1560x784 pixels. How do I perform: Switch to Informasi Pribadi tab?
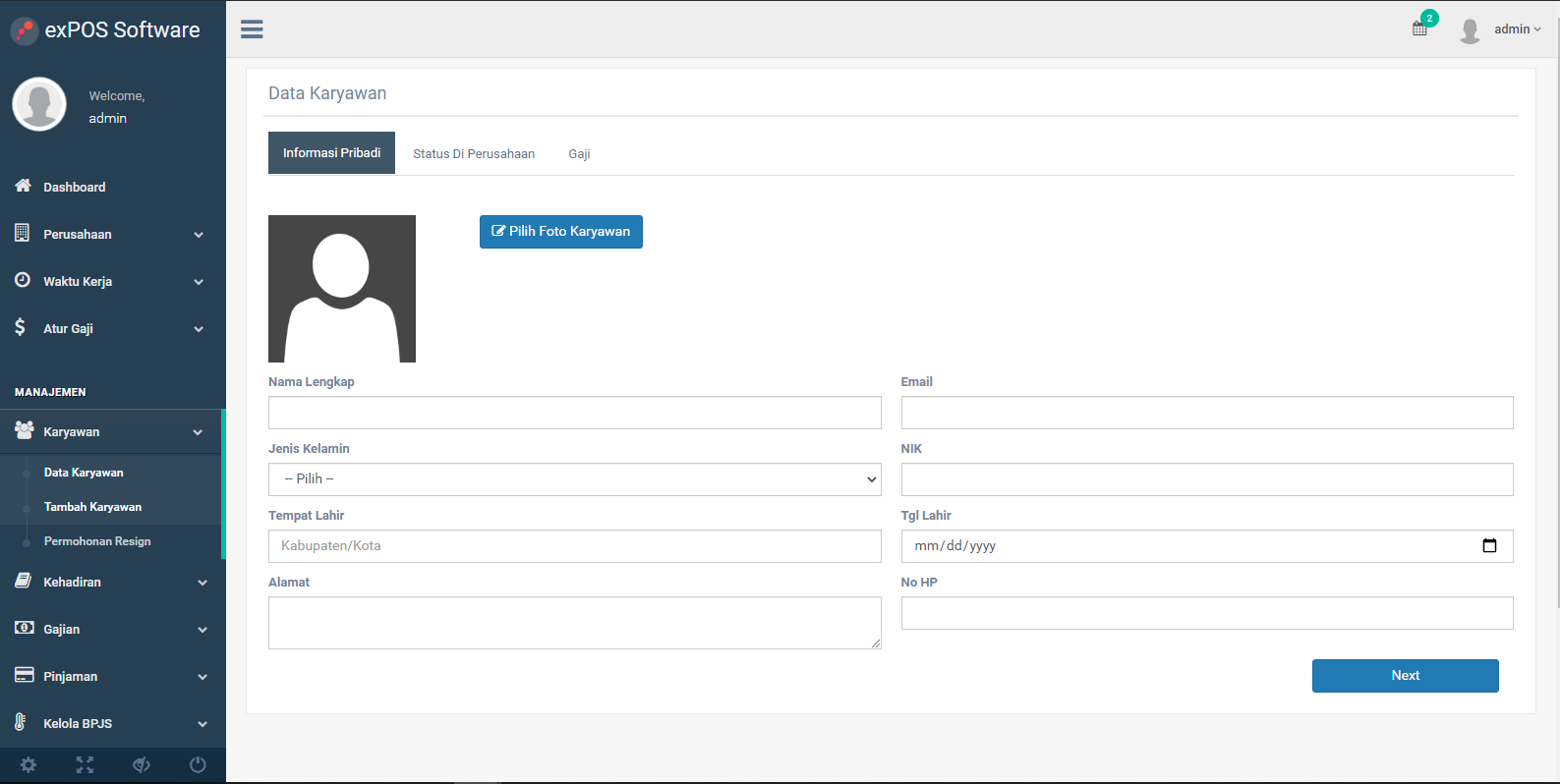click(x=331, y=153)
